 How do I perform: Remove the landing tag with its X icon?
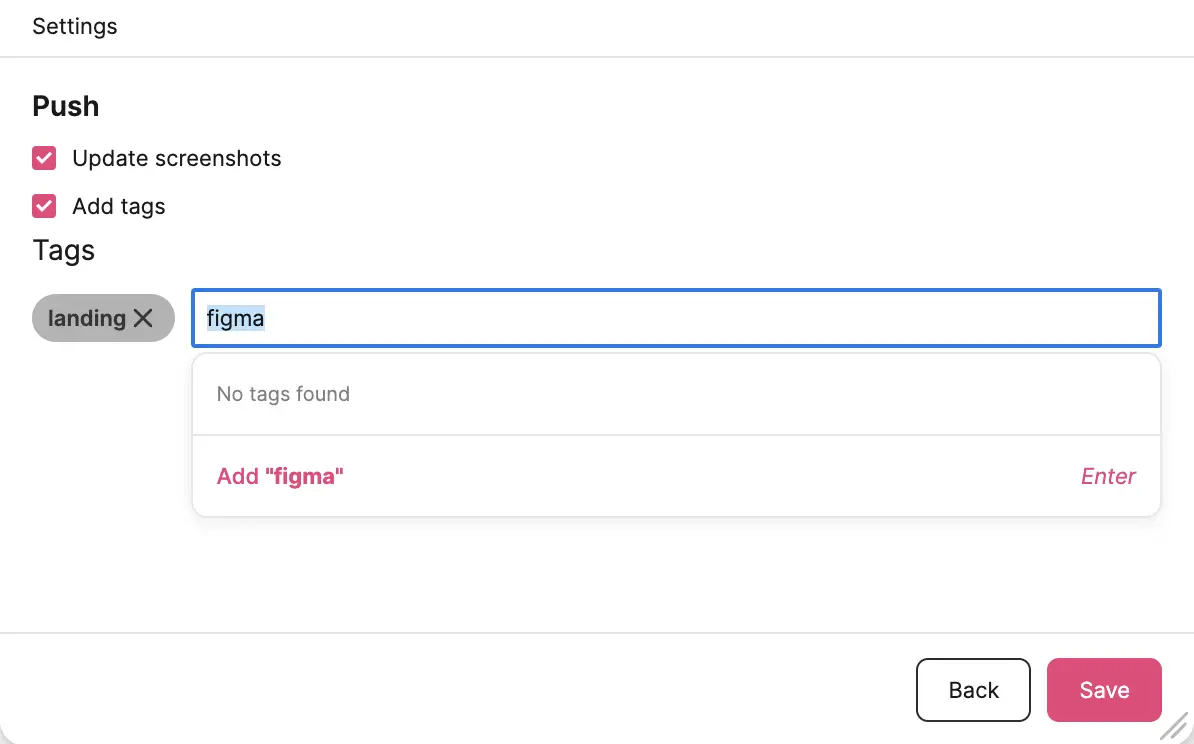[143, 318]
